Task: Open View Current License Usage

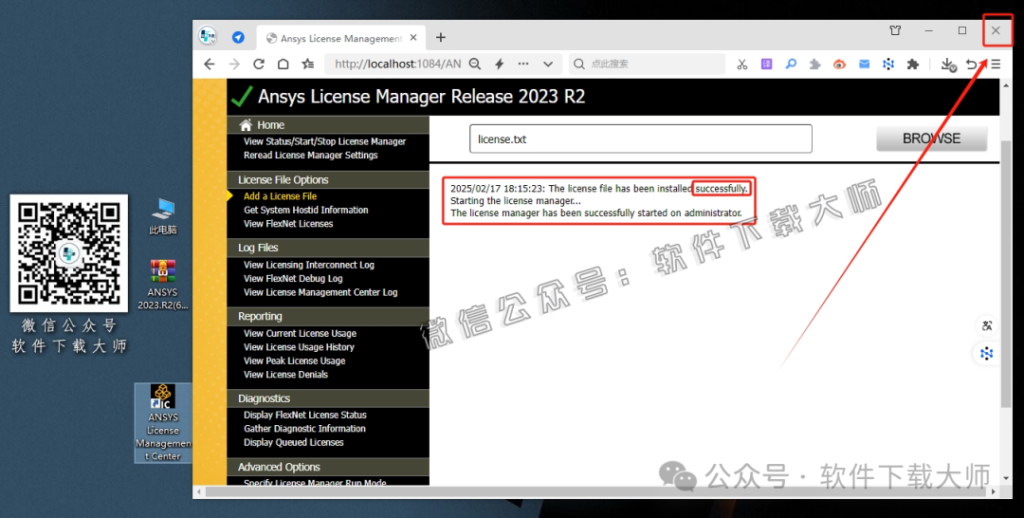Action: pos(300,333)
